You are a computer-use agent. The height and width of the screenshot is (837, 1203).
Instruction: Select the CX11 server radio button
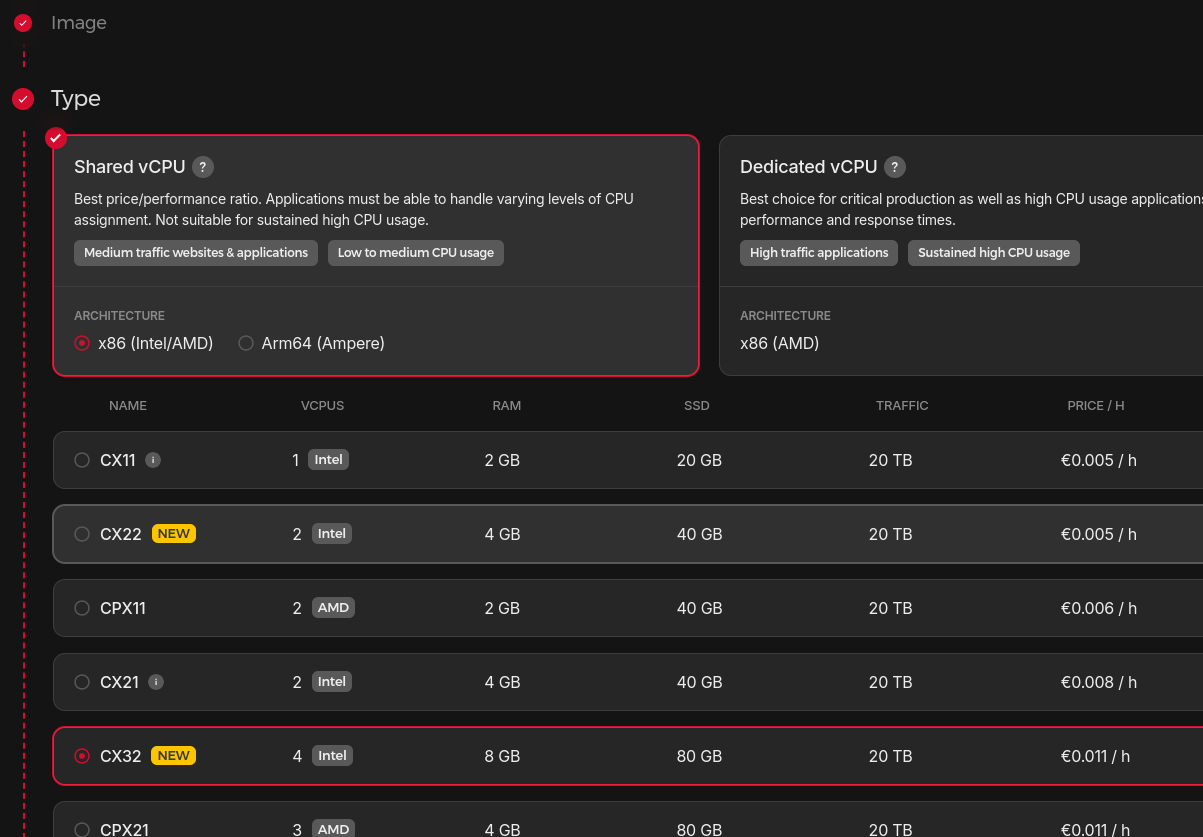tap(82, 460)
